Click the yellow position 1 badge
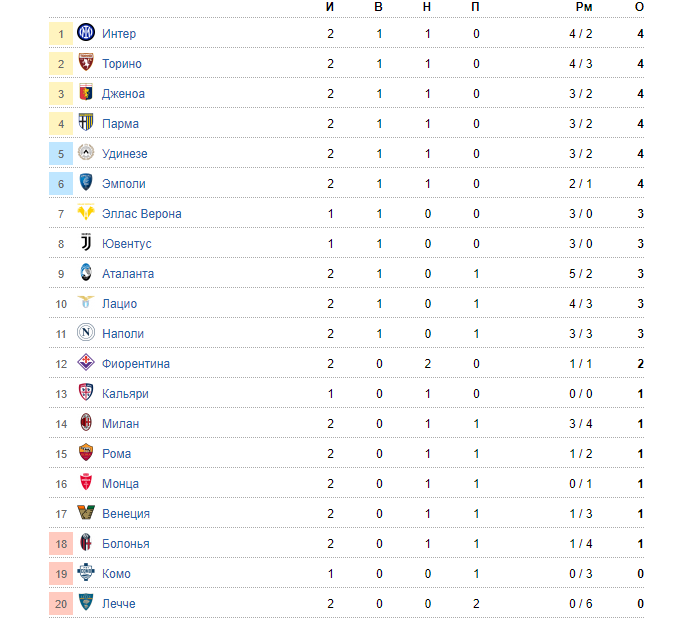 point(61,34)
